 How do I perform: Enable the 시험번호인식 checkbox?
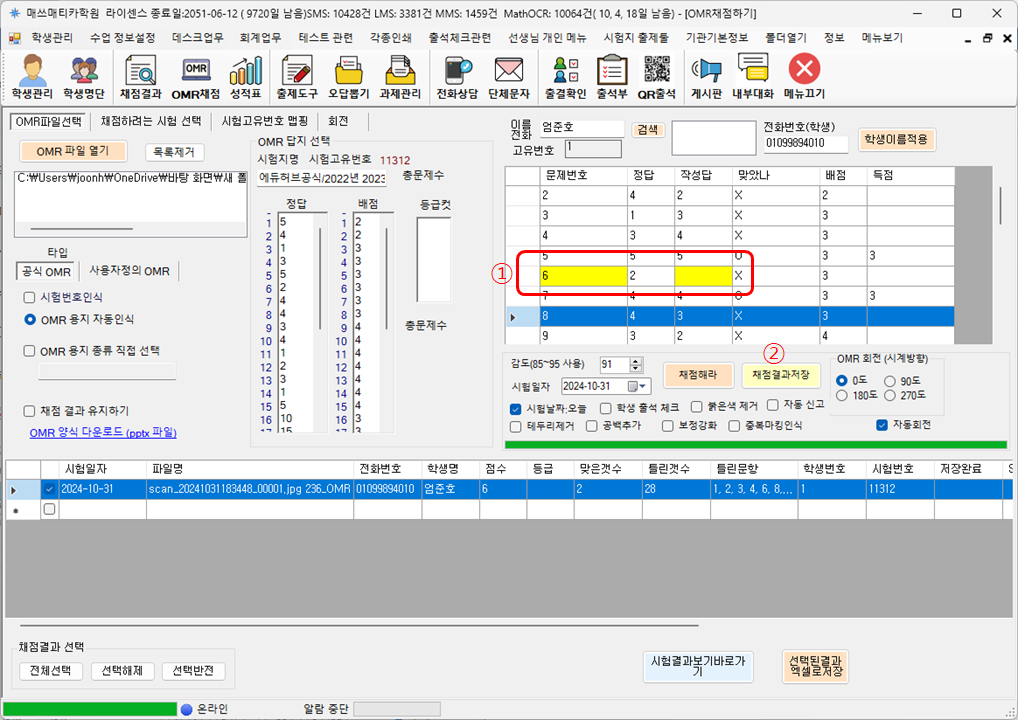(x=30, y=298)
